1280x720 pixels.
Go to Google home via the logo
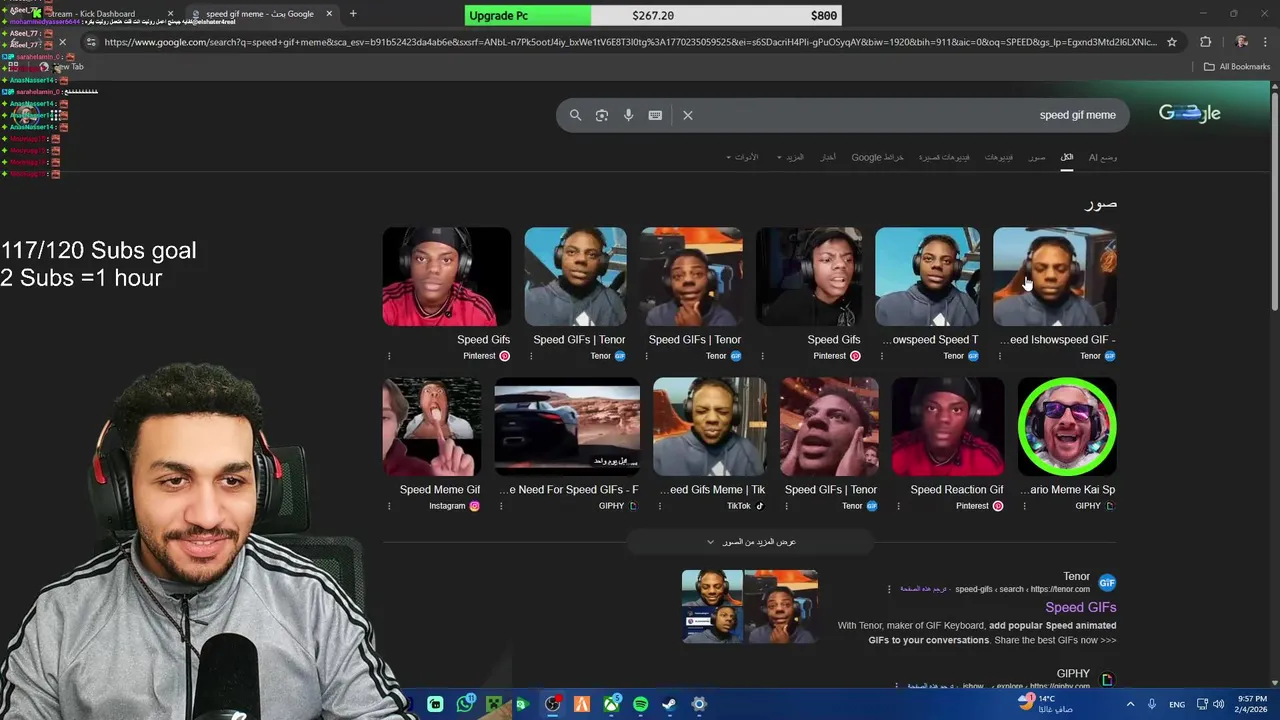point(1189,113)
